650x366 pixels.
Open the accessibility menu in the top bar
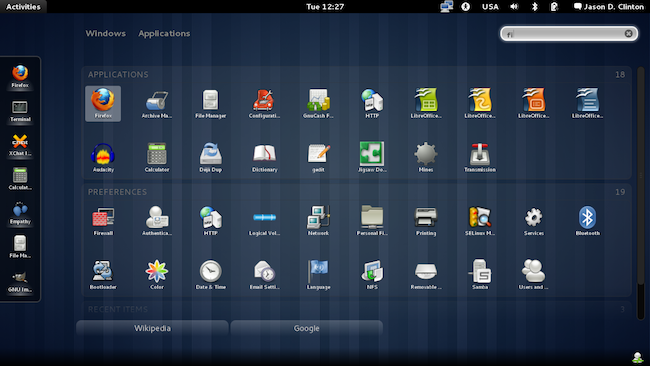[x=466, y=7]
